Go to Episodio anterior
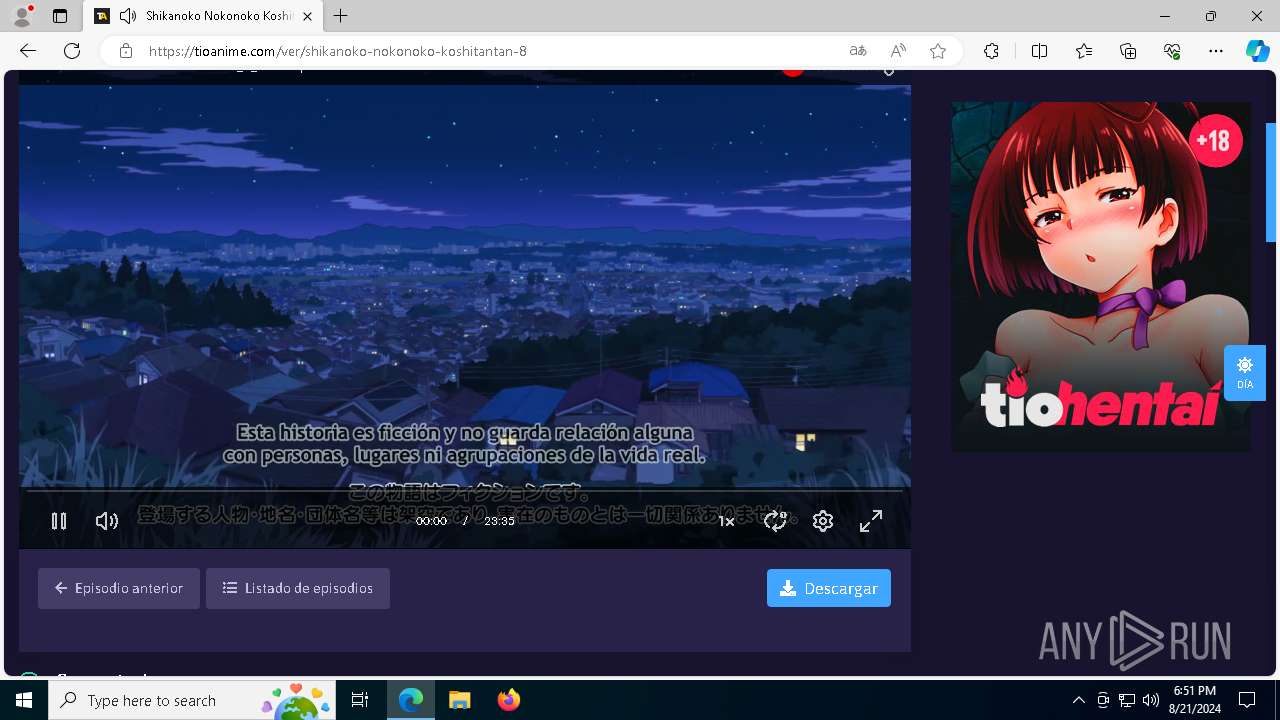Image resolution: width=1280 pixels, height=720 pixels. pyautogui.click(x=119, y=588)
